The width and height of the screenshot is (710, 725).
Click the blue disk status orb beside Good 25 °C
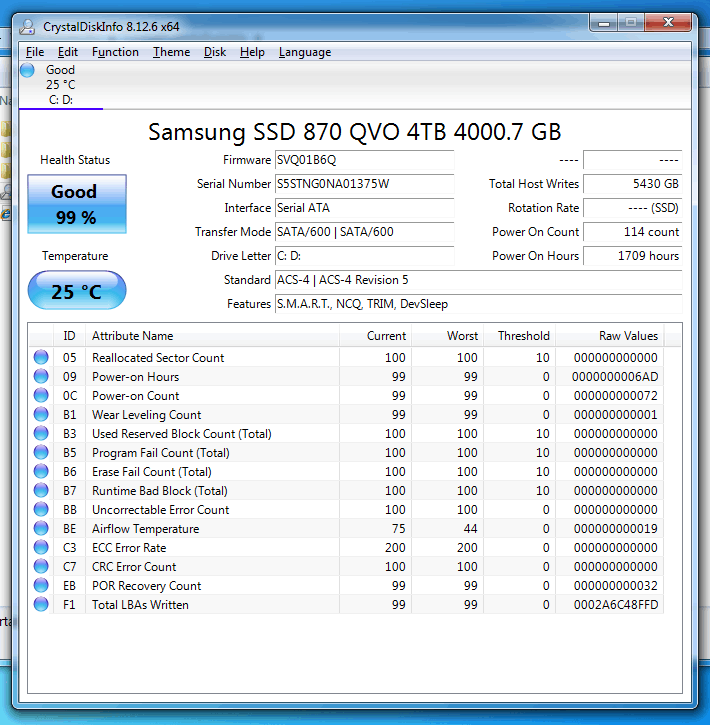(x=27, y=70)
